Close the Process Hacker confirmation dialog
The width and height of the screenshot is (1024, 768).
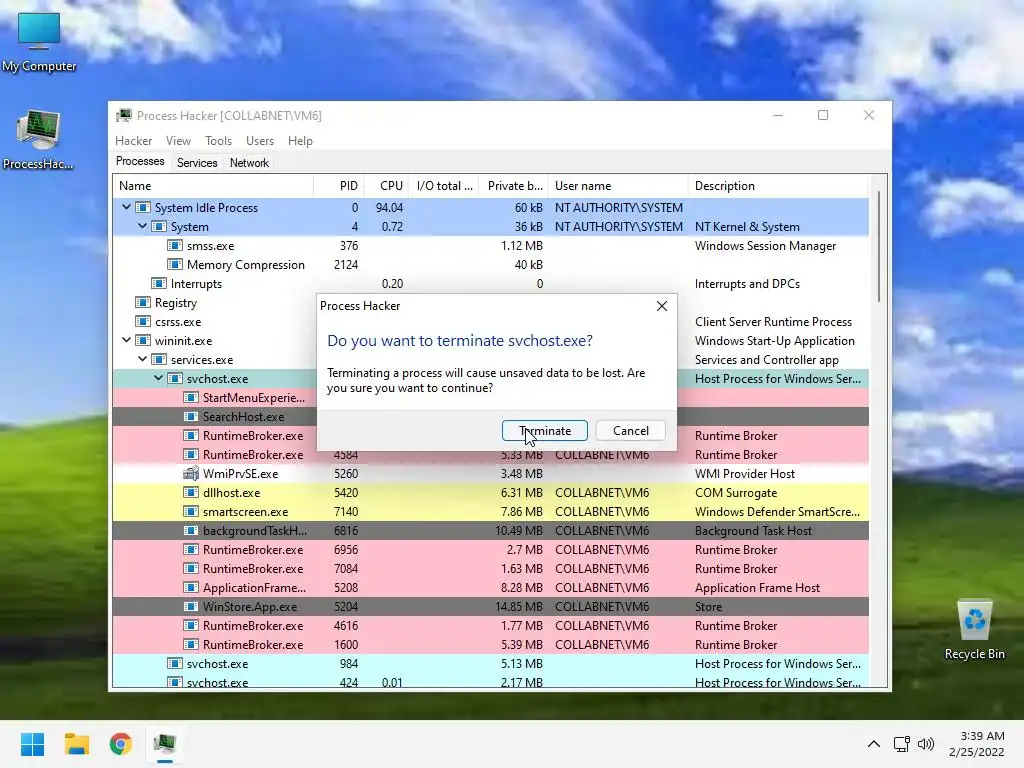[x=662, y=306]
